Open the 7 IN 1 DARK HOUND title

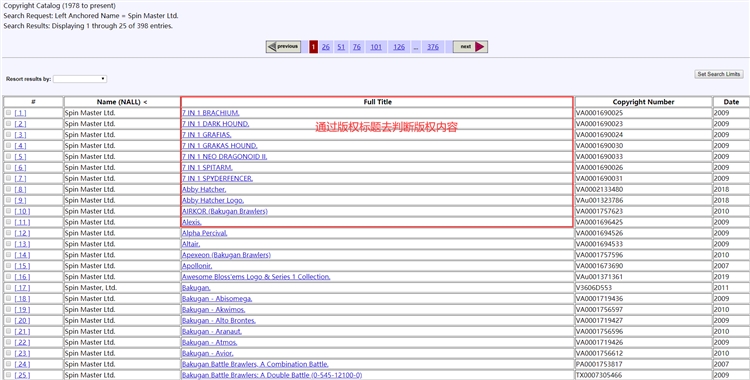215,124
